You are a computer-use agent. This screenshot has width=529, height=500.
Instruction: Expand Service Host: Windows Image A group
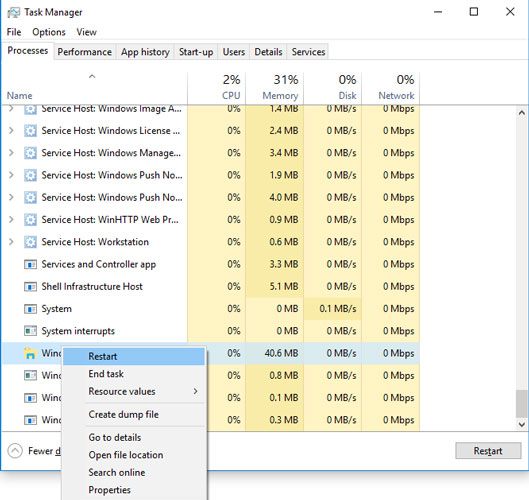point(11,109)
